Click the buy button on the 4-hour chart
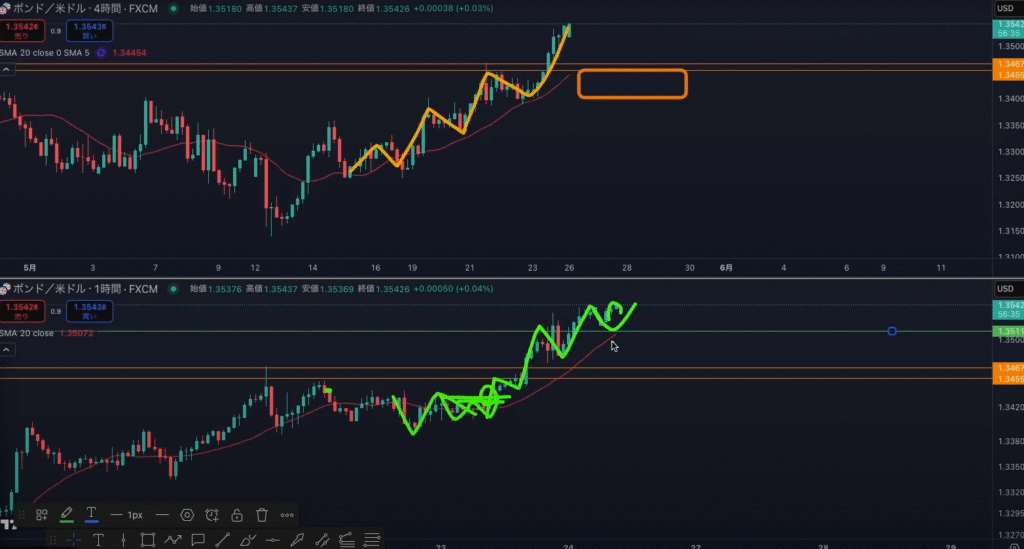The width and height of the screenshot is (1024, 549). coord(89,31)
